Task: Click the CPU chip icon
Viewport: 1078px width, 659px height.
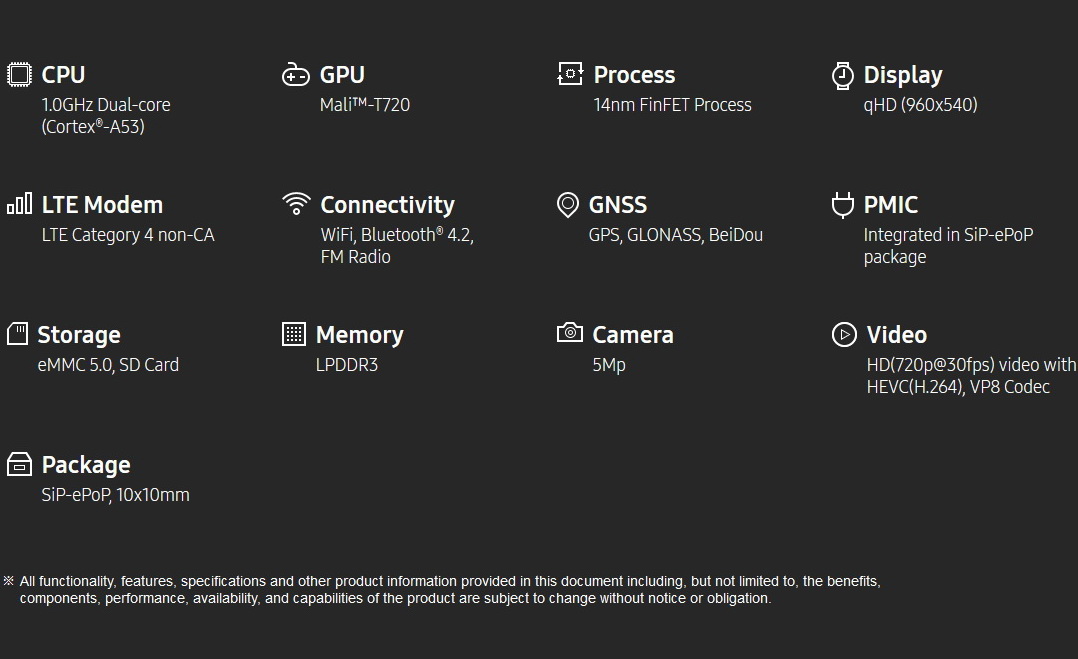Action: point(19,75)
